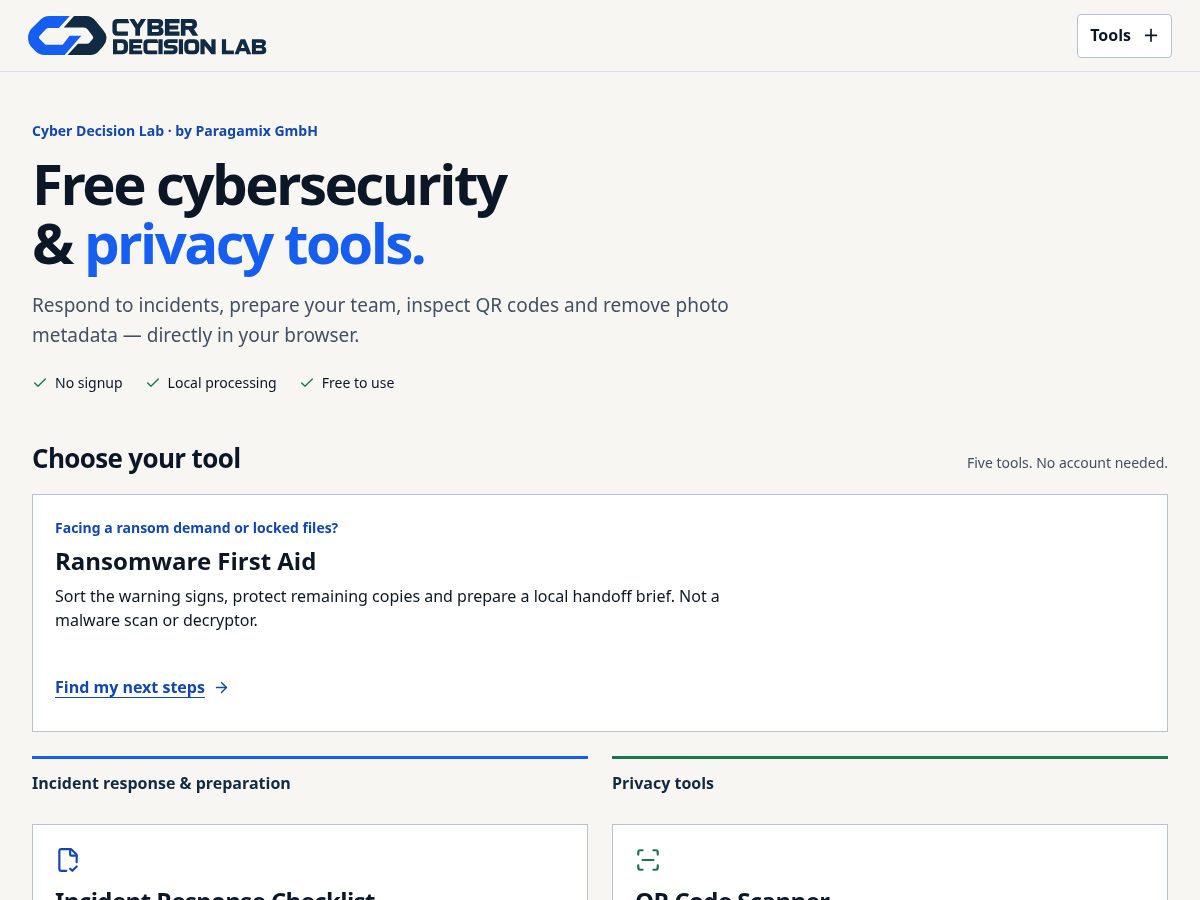Open the Ransomware First Aid heading
Viewport: 1200px width, 900px height.
coord(185,561)
